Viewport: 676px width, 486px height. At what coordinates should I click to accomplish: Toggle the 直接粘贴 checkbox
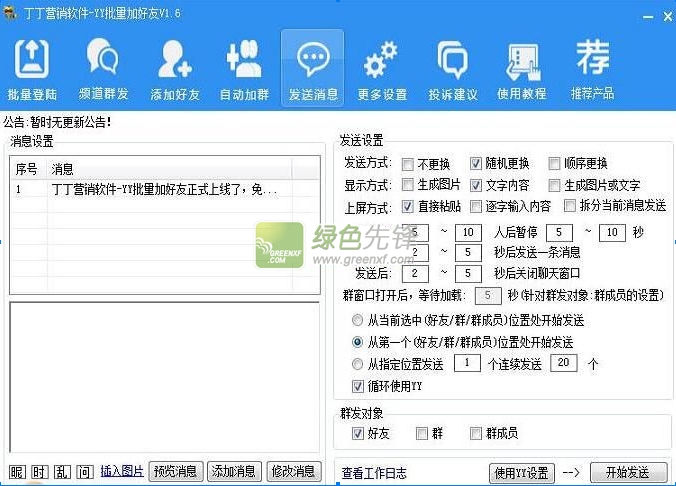coord(407,207)
